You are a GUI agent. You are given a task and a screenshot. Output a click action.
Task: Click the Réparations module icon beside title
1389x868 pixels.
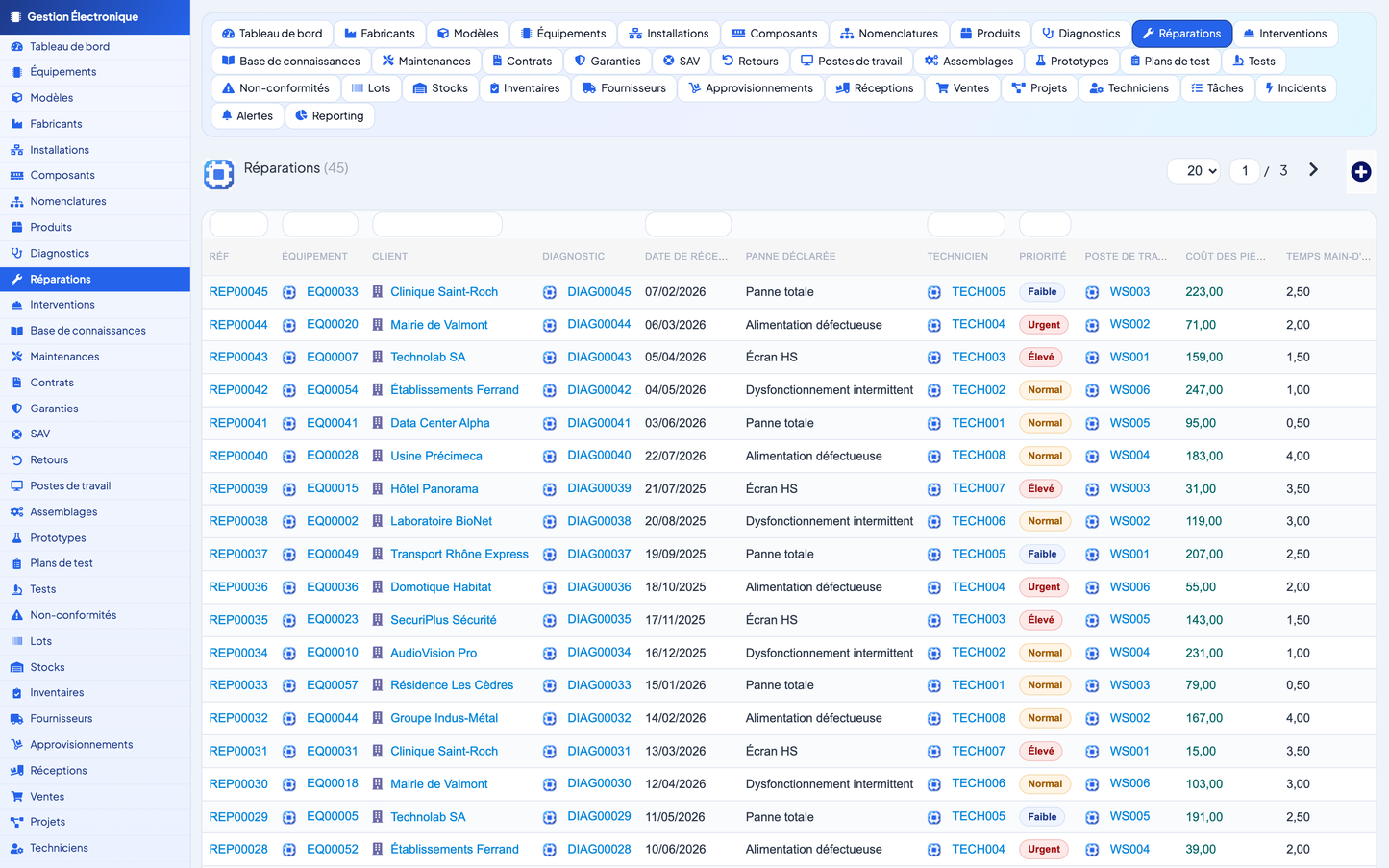219,174
